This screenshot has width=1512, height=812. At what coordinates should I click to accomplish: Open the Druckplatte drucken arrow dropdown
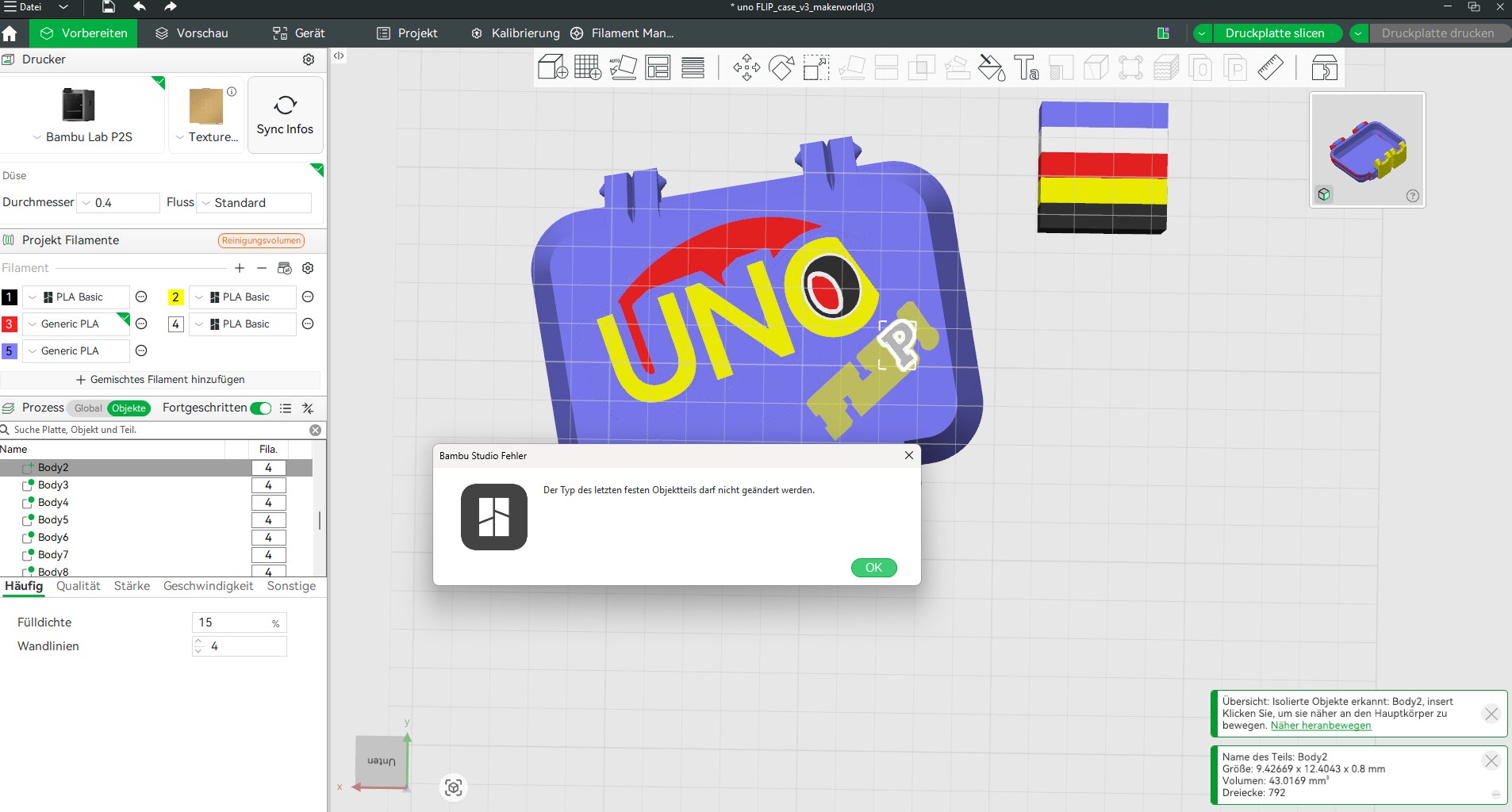pyautogui.click(x=1359, y=33)
